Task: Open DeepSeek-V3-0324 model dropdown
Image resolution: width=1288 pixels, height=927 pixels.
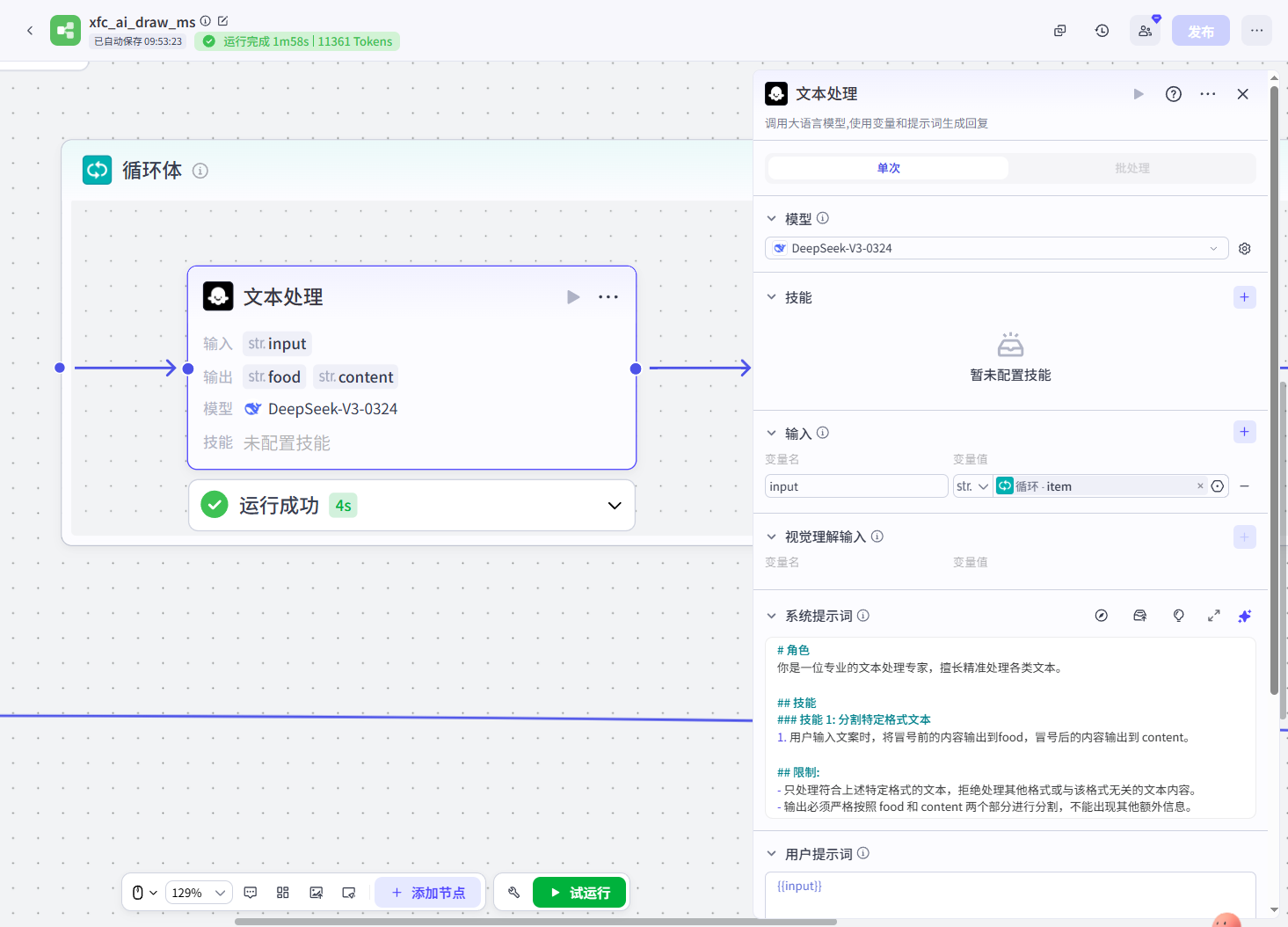Action: [997, 248]
